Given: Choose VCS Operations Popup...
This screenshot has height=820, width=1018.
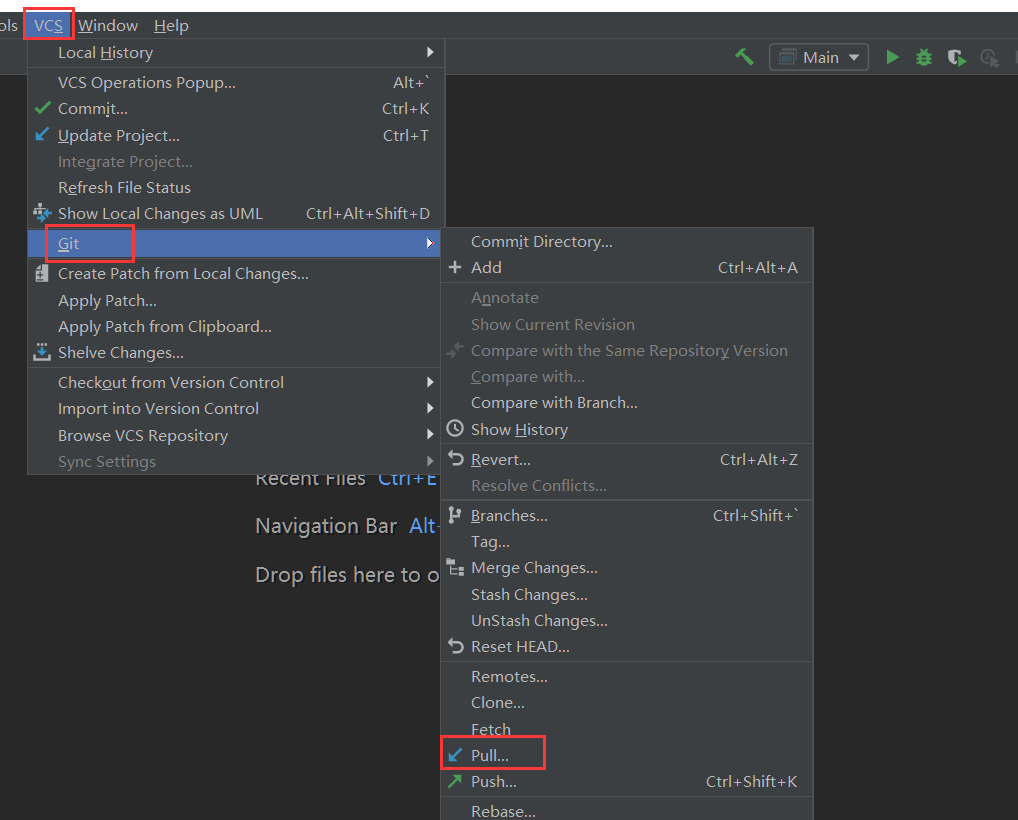Looking at the screenshot, I should tap(236, 82).
